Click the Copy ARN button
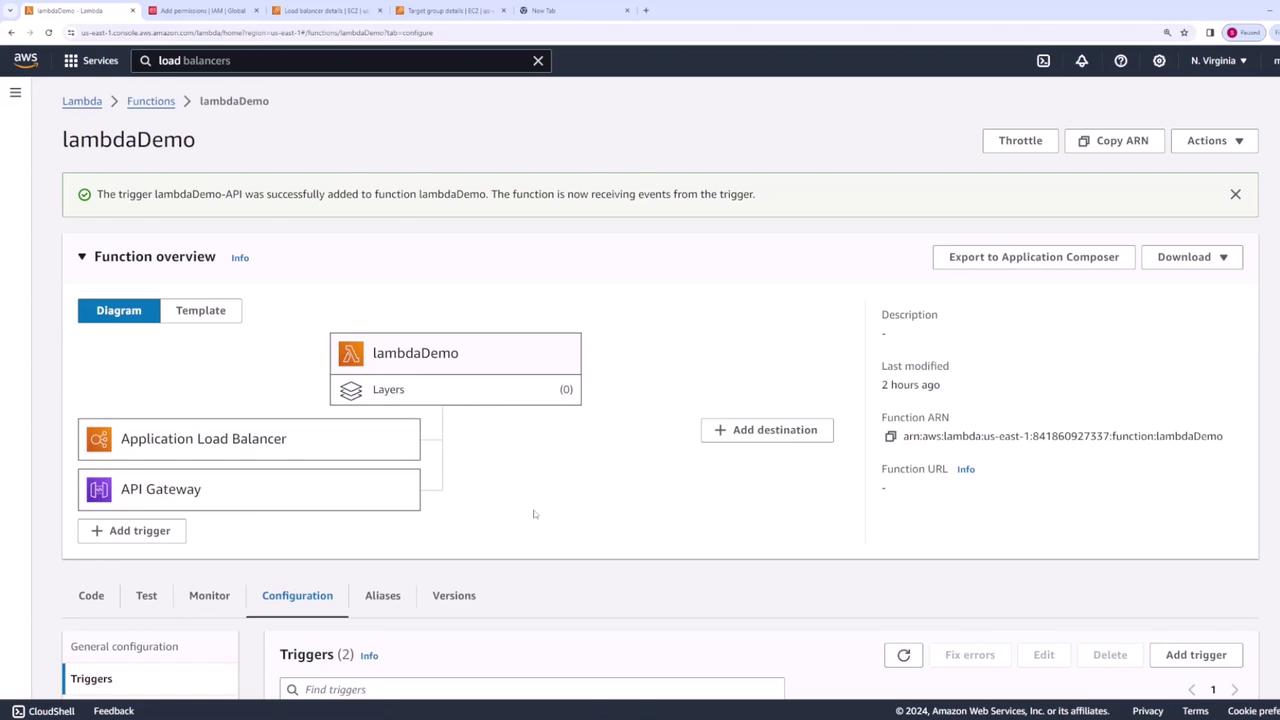 (1113, 141)
